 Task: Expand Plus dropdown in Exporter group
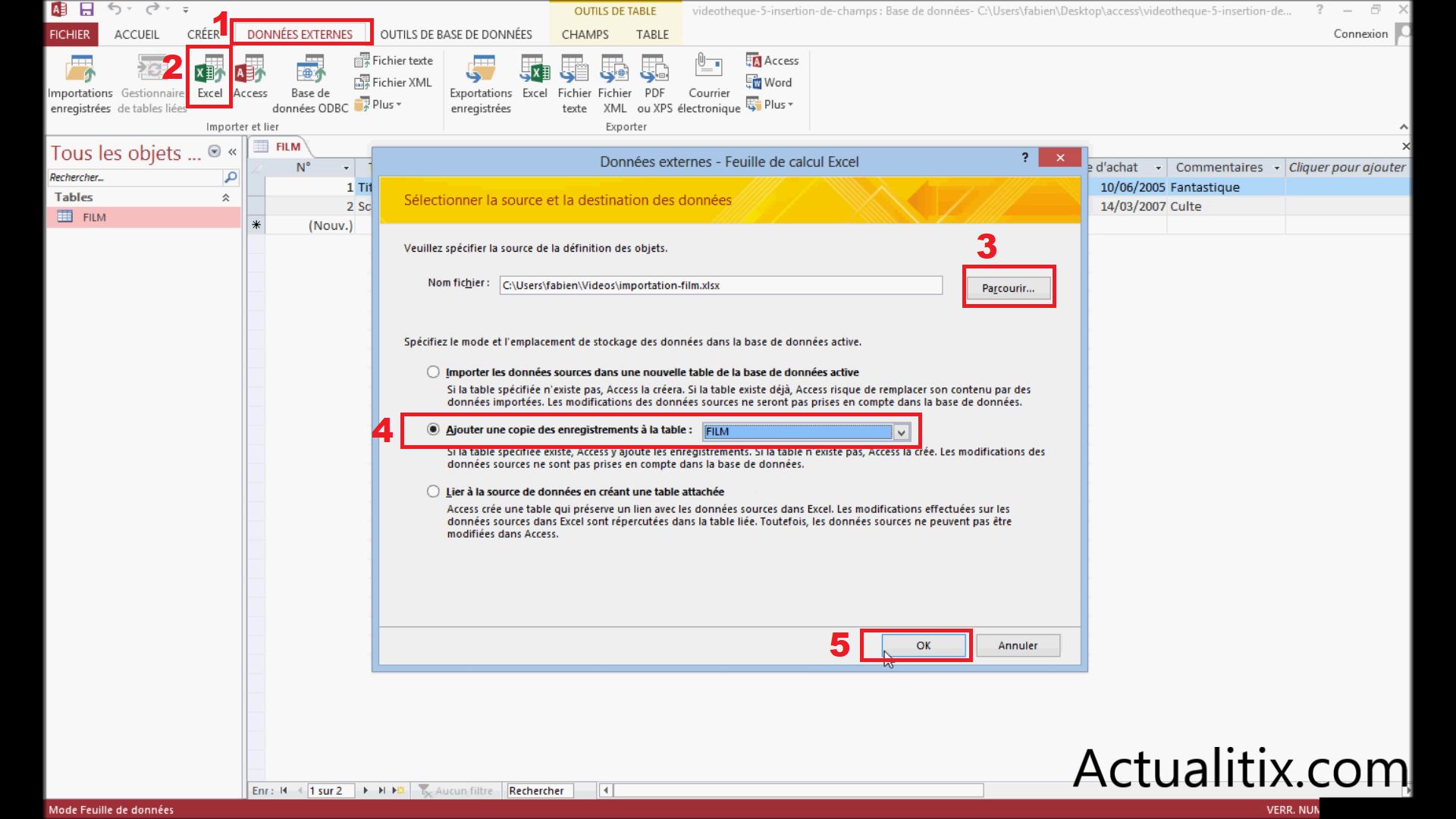770,105
